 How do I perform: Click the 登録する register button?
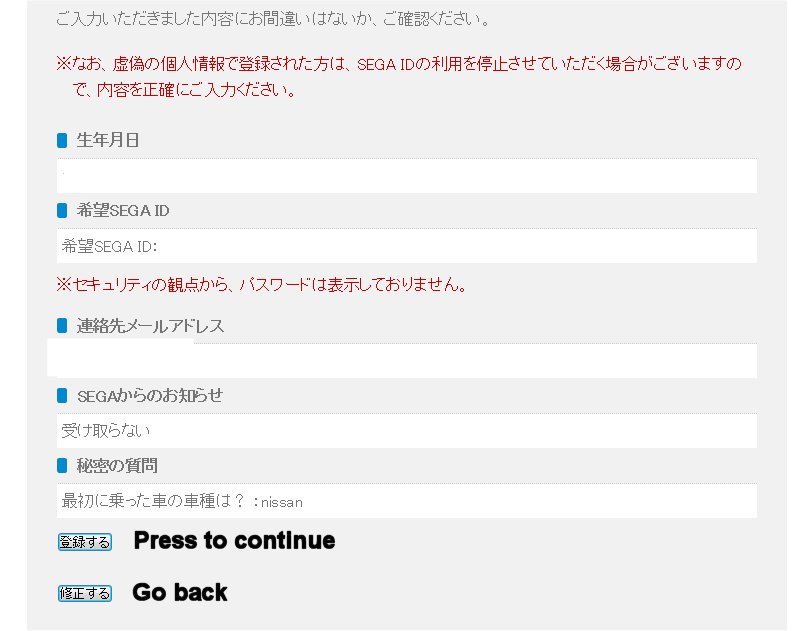pyautogui.click(x=84, y=542)
